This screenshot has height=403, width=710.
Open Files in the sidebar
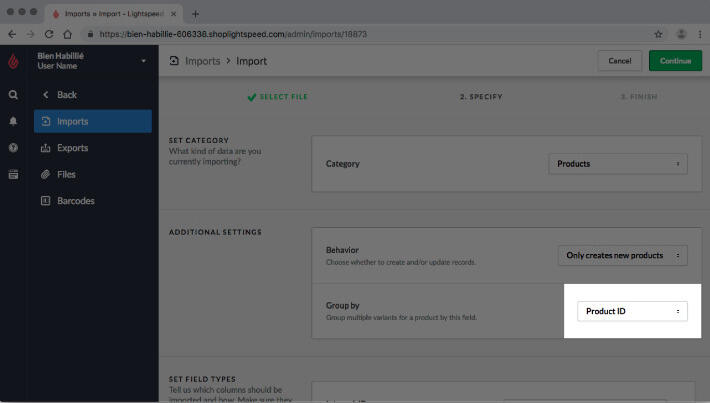[66, 174]
